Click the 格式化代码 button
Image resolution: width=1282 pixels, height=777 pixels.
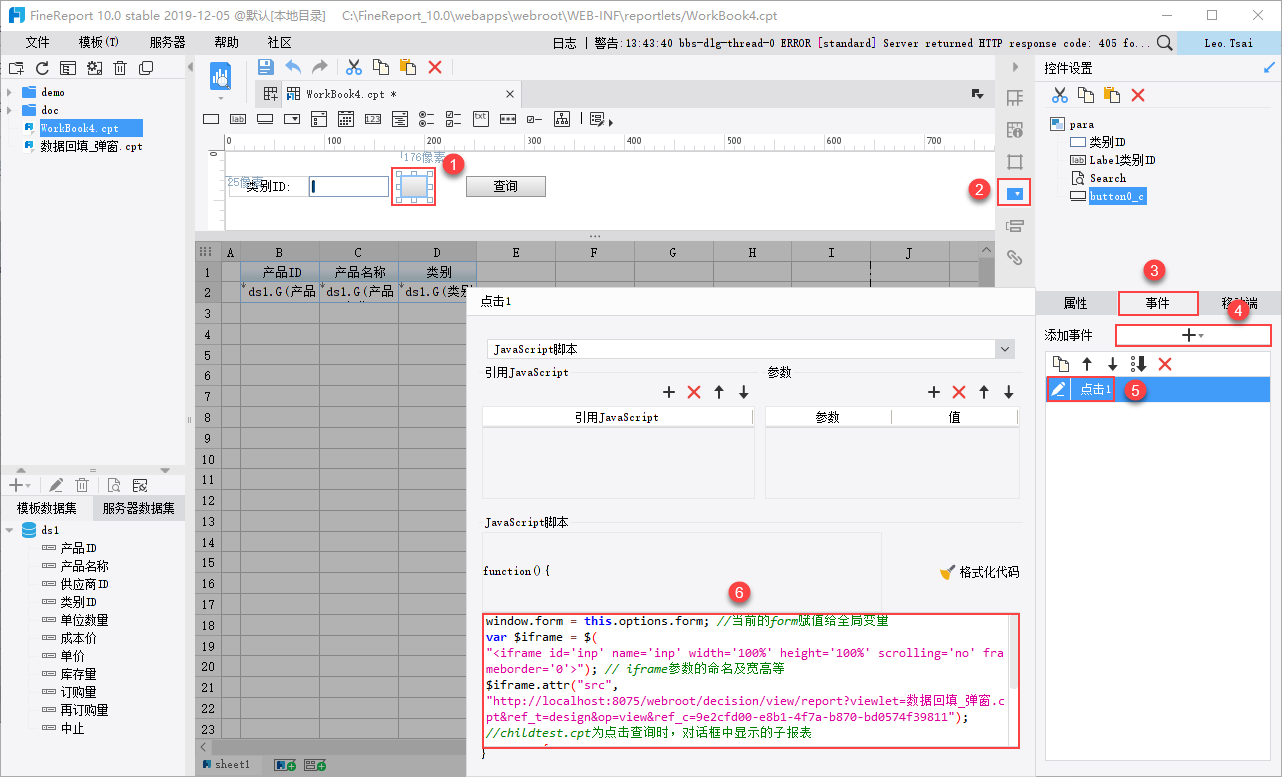point(979,572)
